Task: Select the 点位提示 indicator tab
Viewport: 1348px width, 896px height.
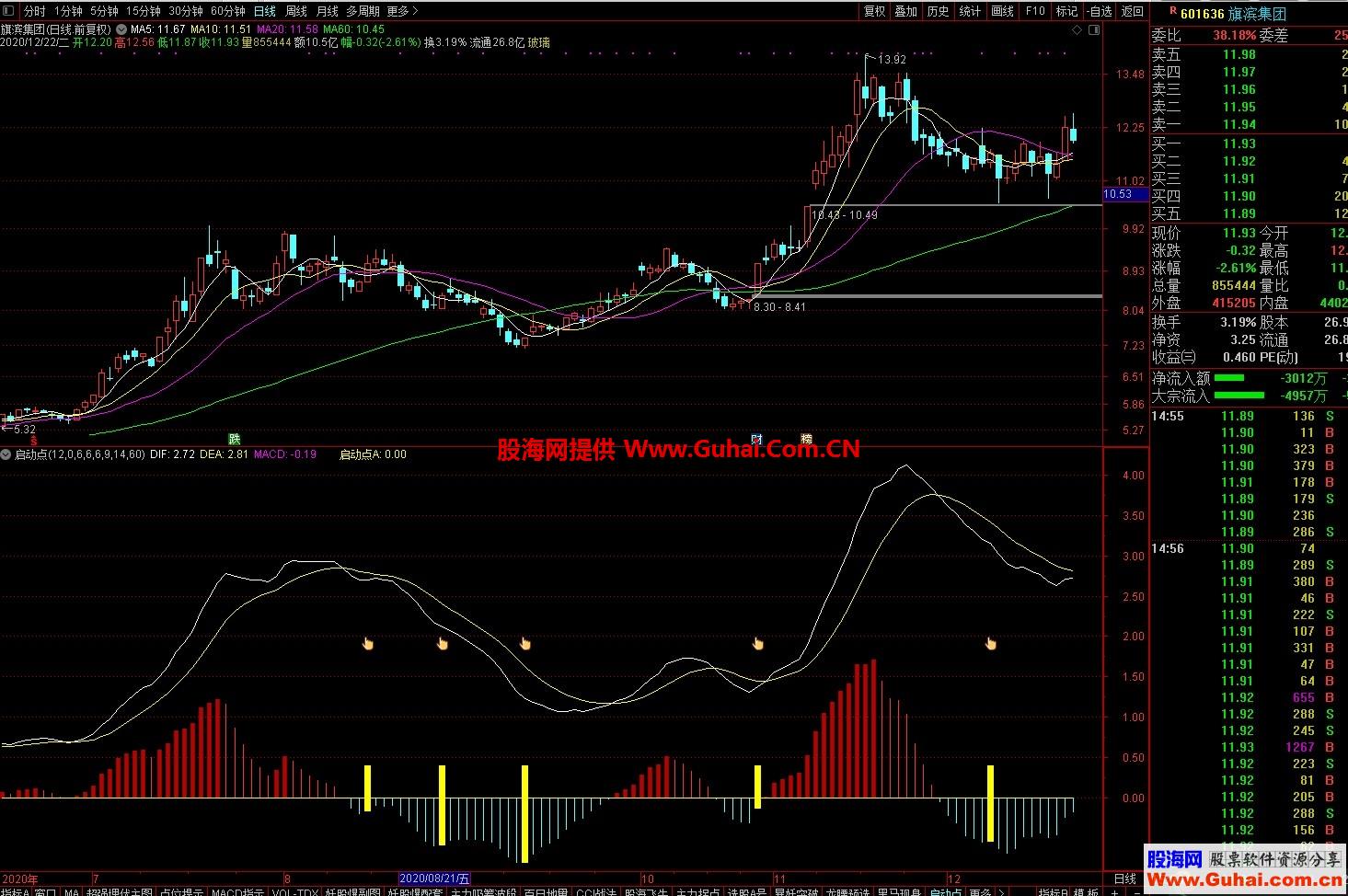Action: (x=181, y=892)
